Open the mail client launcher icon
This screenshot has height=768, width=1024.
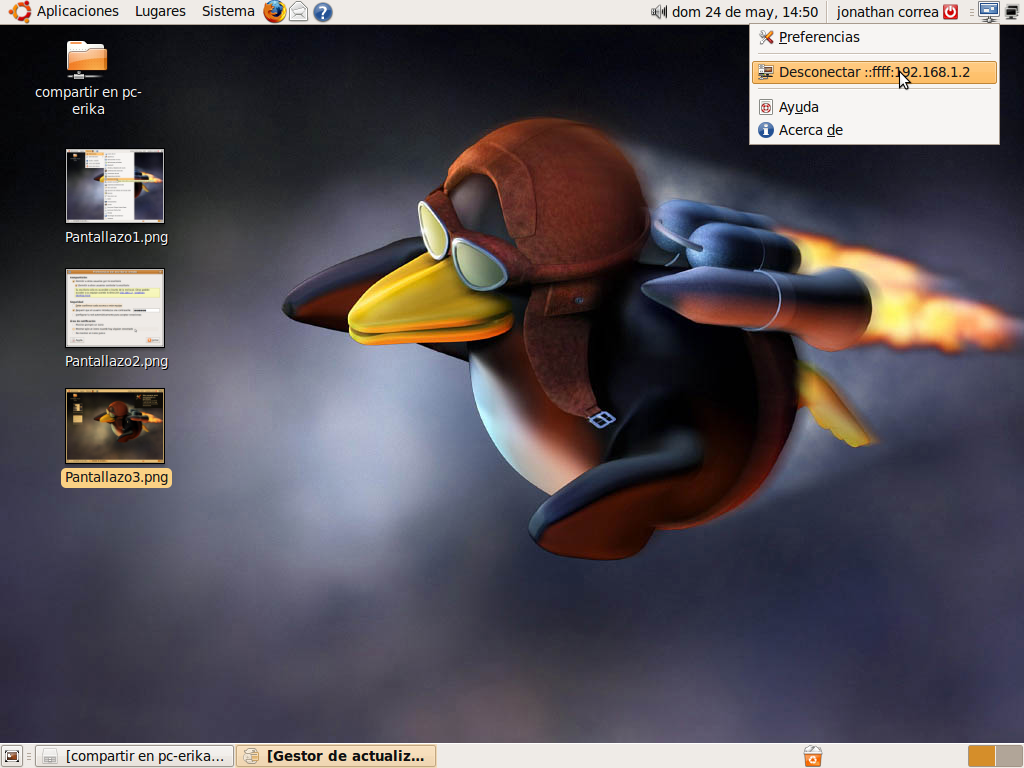point(298,12)
